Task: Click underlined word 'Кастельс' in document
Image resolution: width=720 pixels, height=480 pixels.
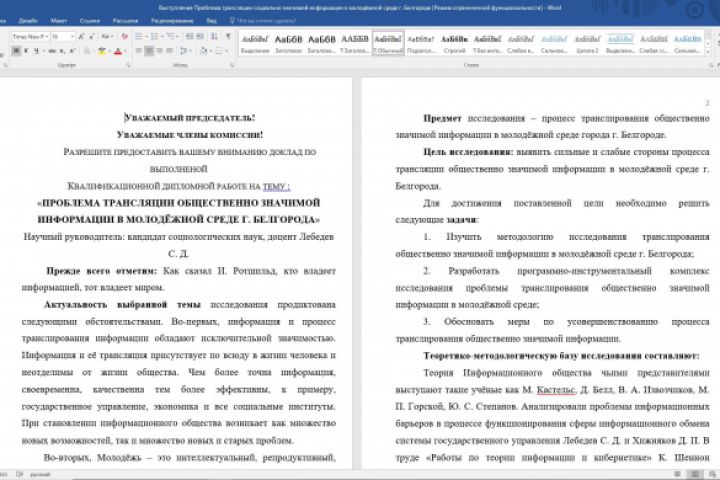Action: [556, 390]
